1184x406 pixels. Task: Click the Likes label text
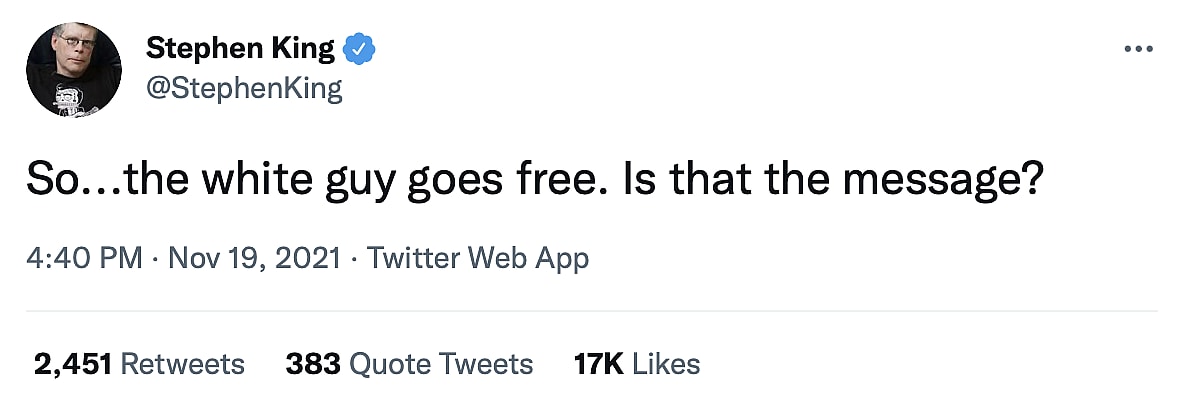[x=665, y=363]
